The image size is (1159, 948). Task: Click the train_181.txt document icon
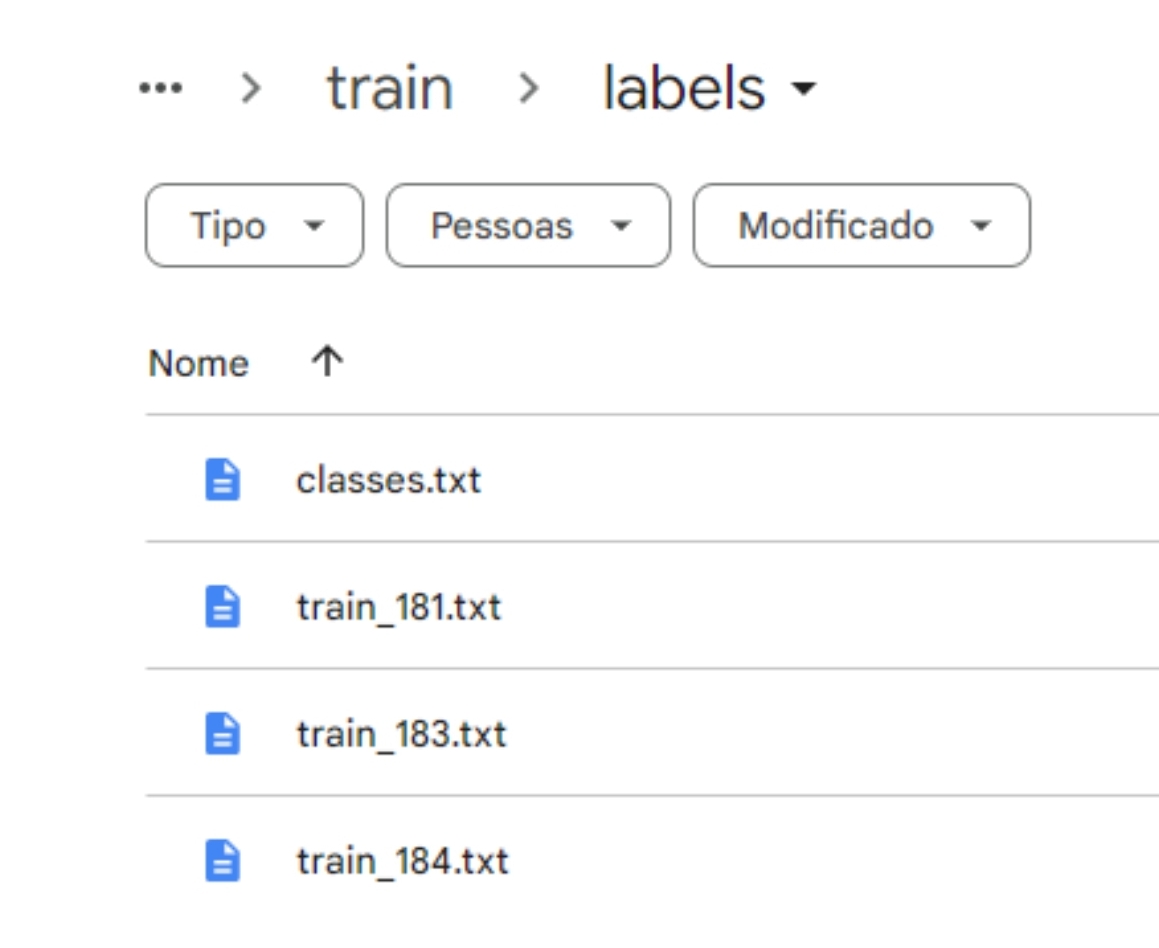coord(222,607)
